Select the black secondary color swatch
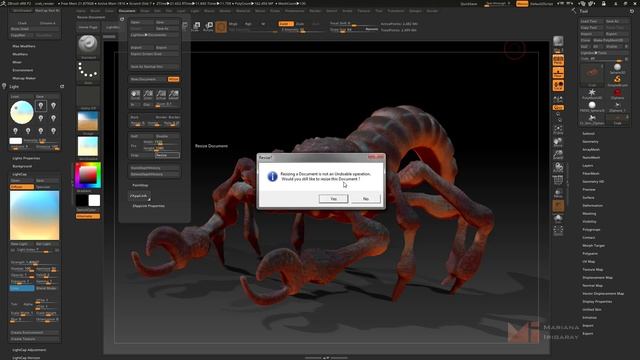Viewport: 640px width, 360px height. tap(82, 200)
